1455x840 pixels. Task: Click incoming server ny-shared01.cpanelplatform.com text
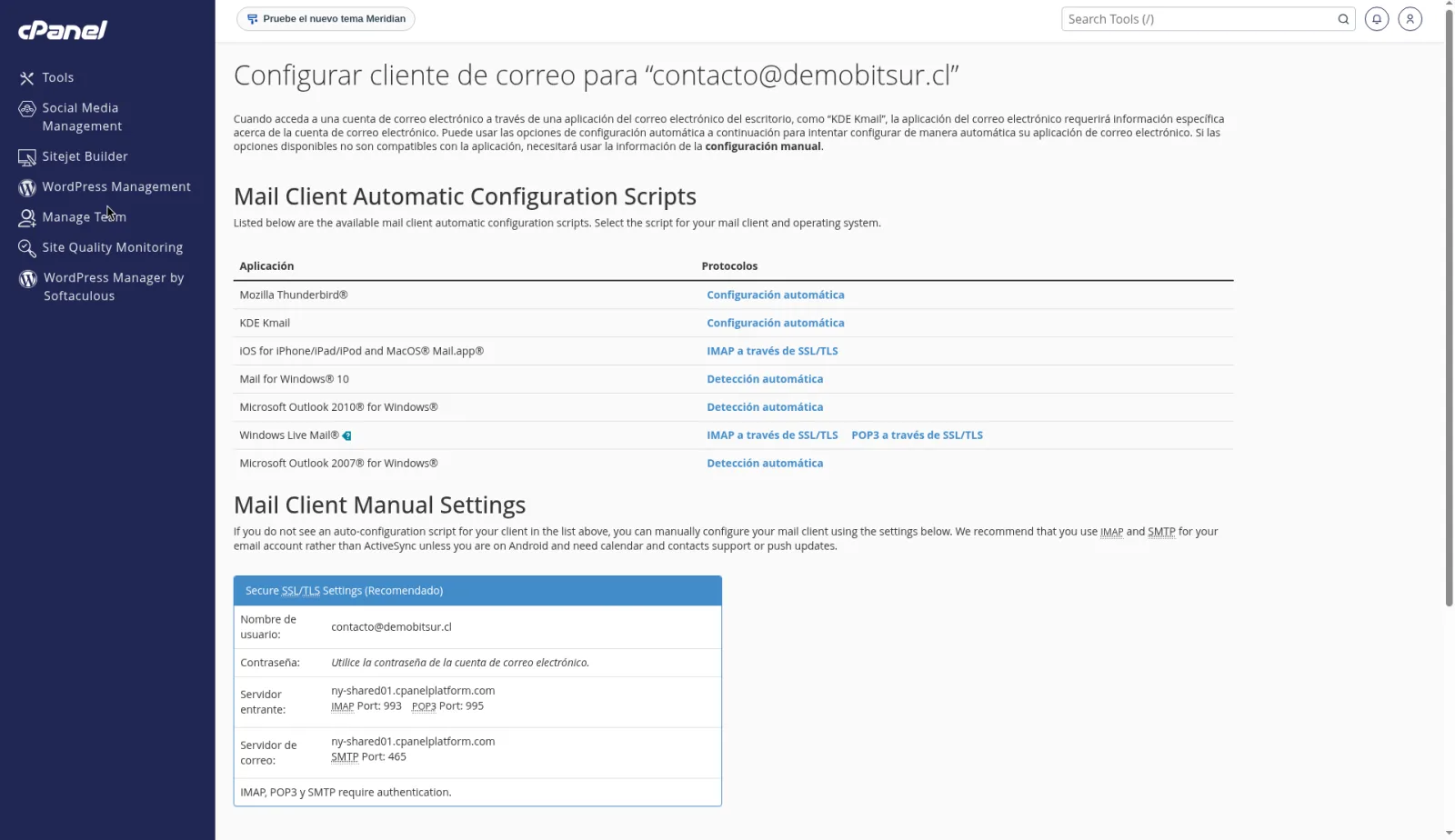pos(413,691)
